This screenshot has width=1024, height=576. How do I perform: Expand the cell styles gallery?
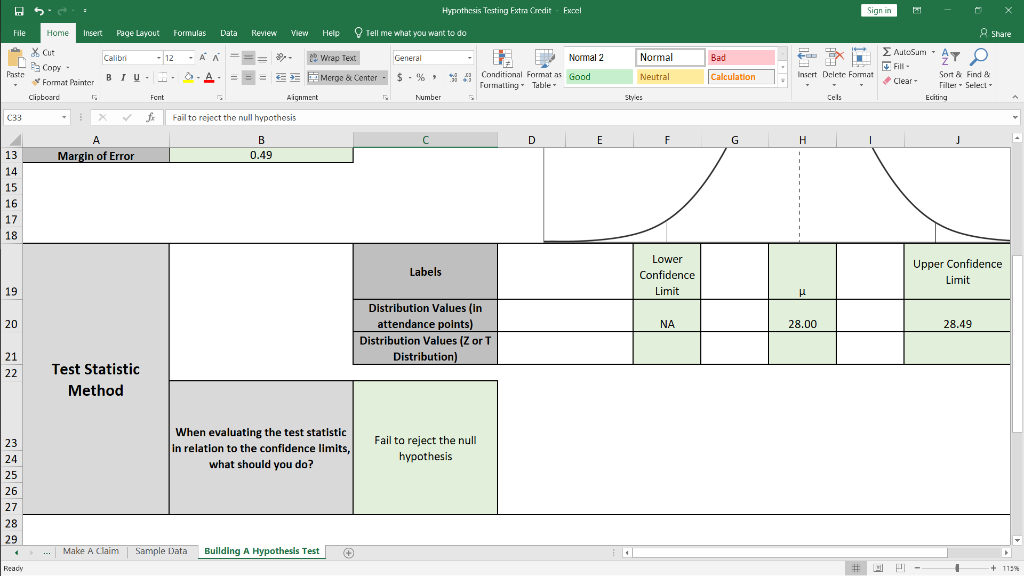[782, 81]
